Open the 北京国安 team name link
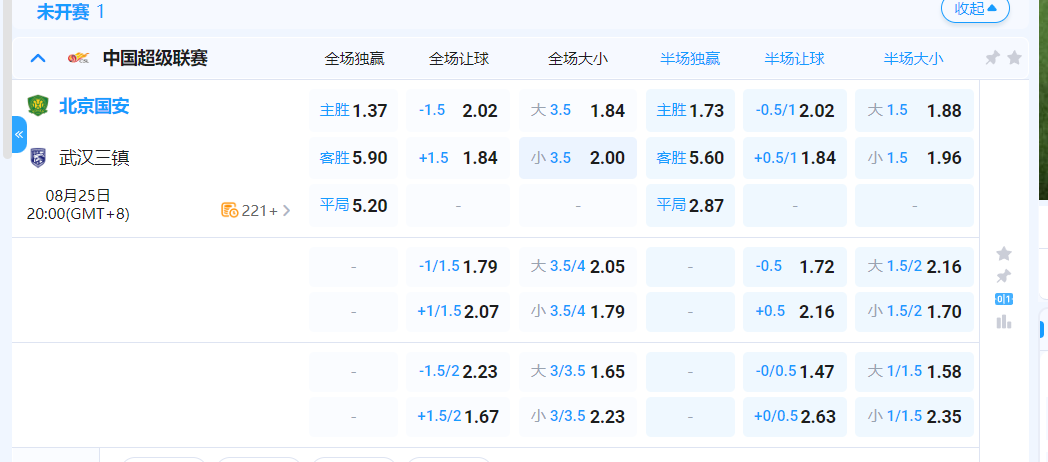The image size is (1048, 462). click(x=94, y=106)
